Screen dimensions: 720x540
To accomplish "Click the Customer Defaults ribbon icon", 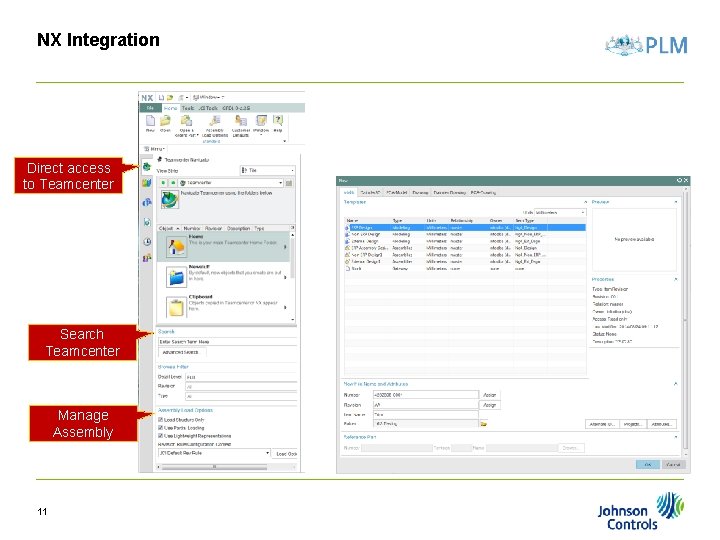I will (x=241, y=121).
